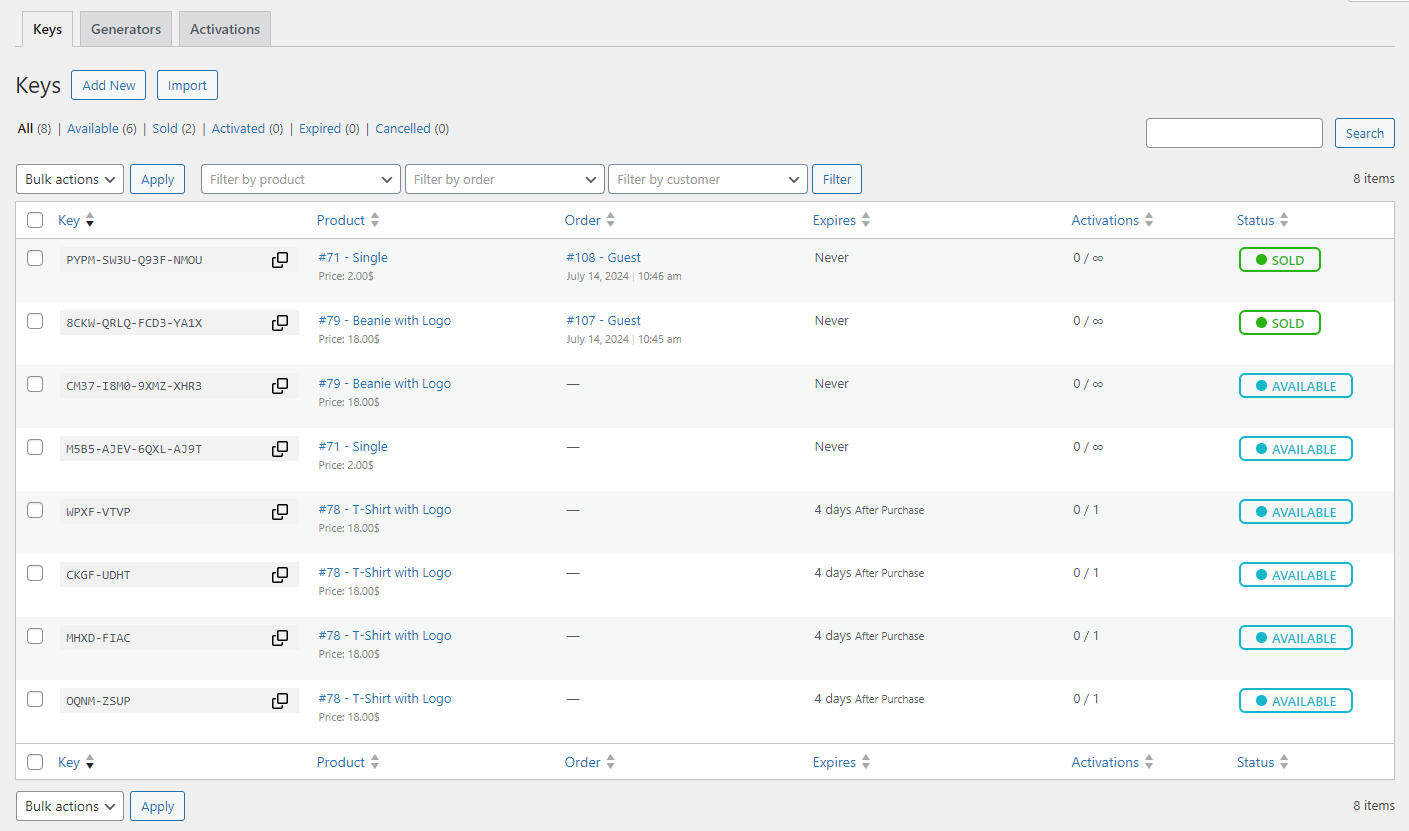Tick the select-all checkbox in table header
Viewport: 1409px width, 831px height.
(x=35, y=220)
